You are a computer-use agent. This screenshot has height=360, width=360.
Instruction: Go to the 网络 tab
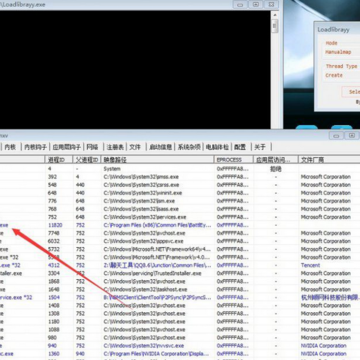(92, 147)
